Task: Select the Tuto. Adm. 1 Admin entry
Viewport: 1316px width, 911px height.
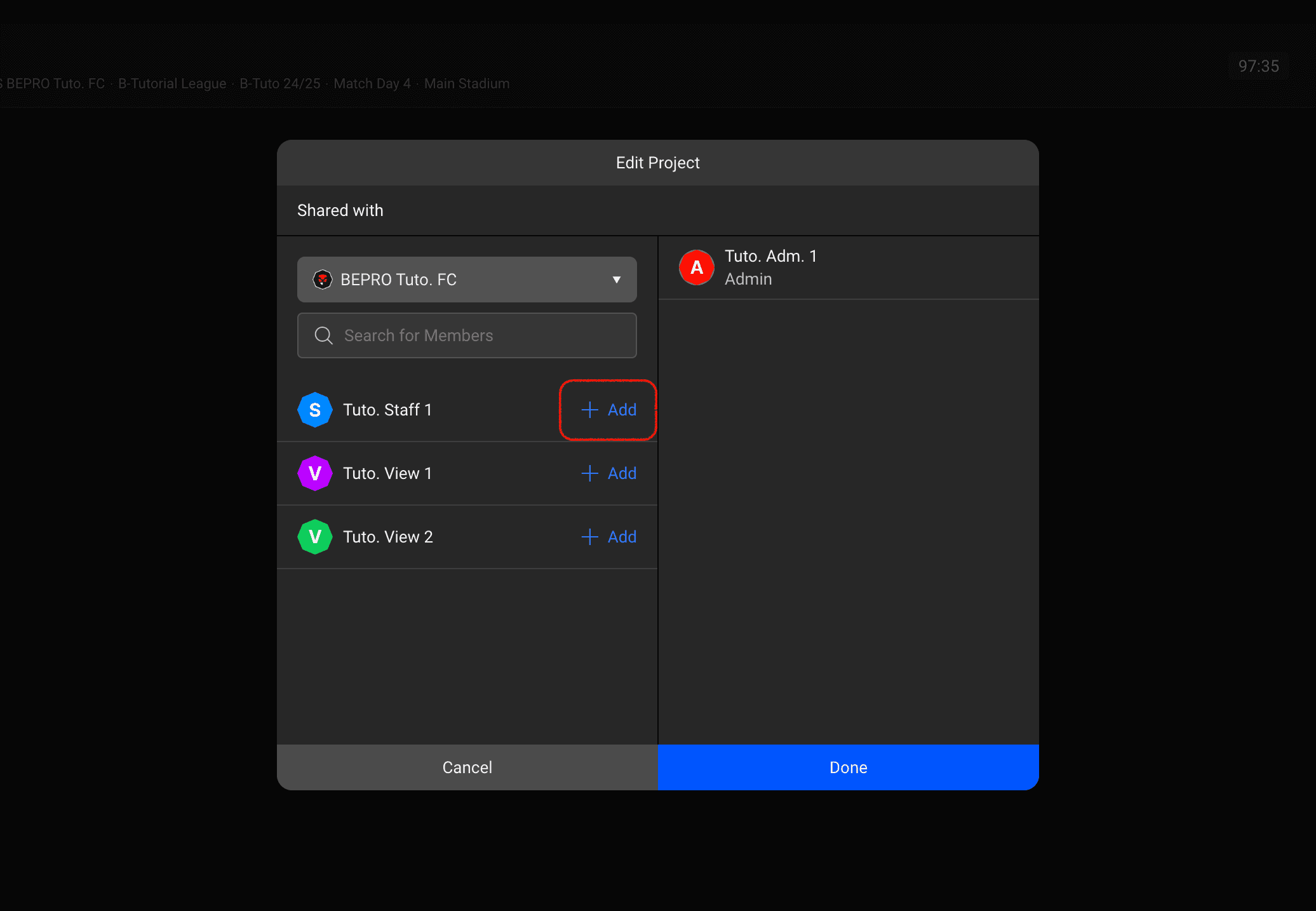Action: pyautogui.click(x=848, y=267)
